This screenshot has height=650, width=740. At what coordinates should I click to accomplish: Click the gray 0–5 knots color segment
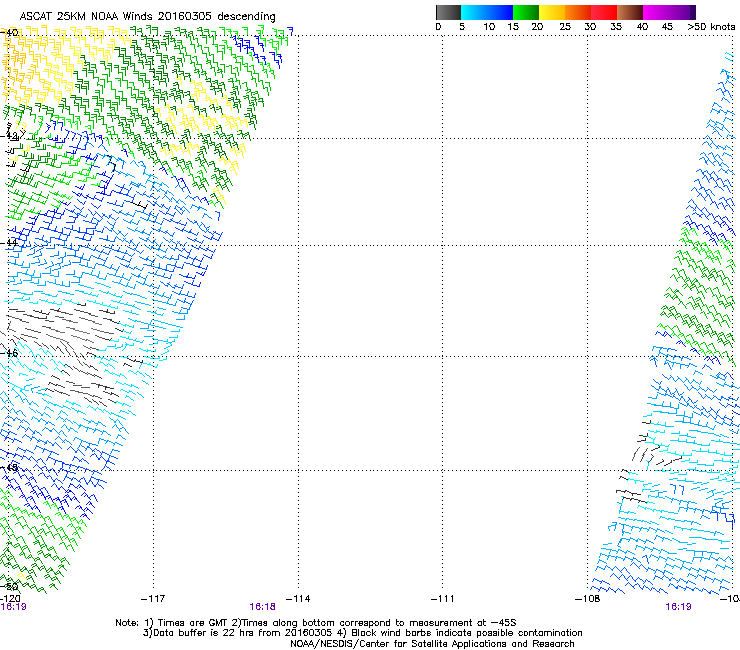coord(448,12)
